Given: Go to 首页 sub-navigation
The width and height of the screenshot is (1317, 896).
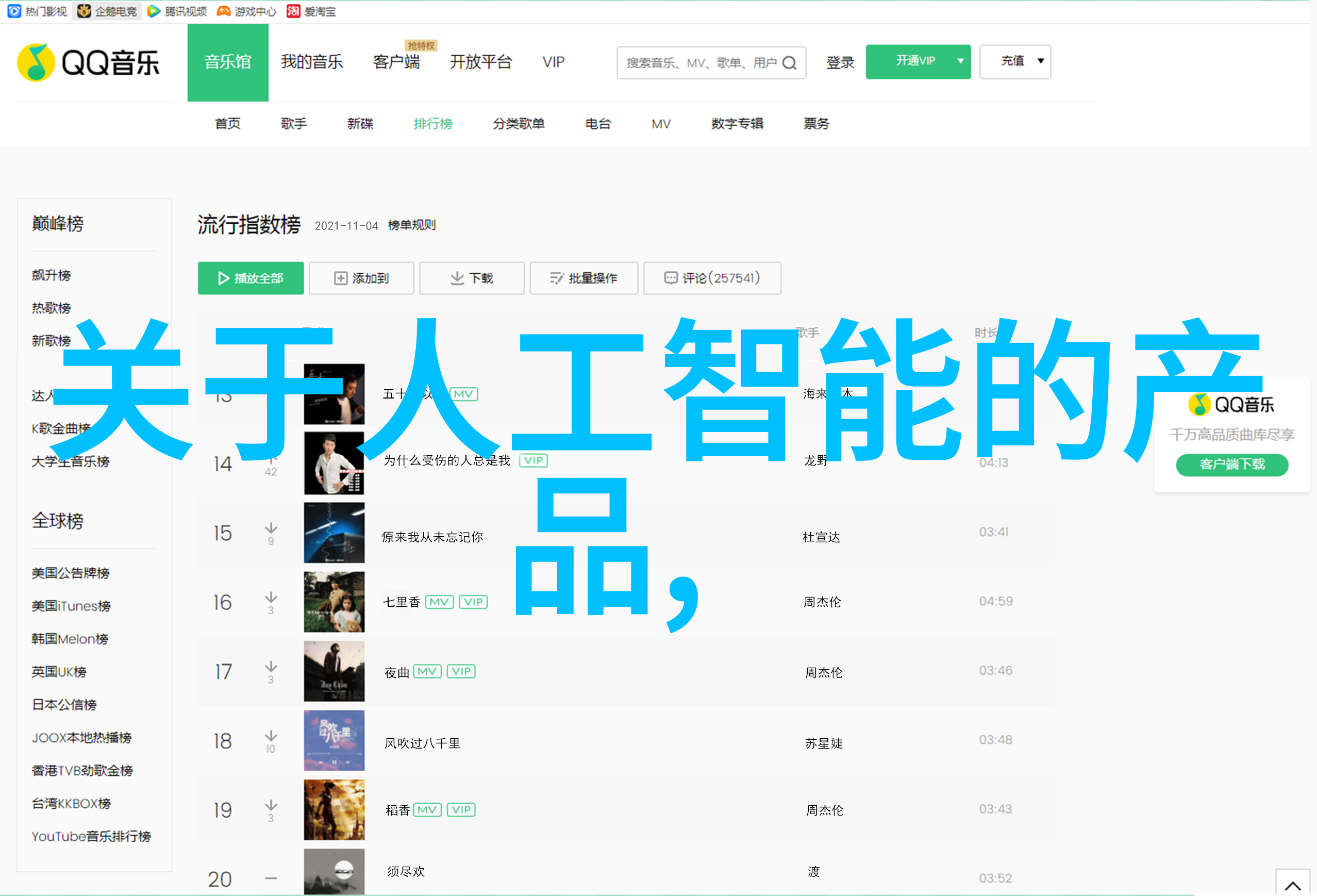Looking at the screenshot, I should point(228,124).
